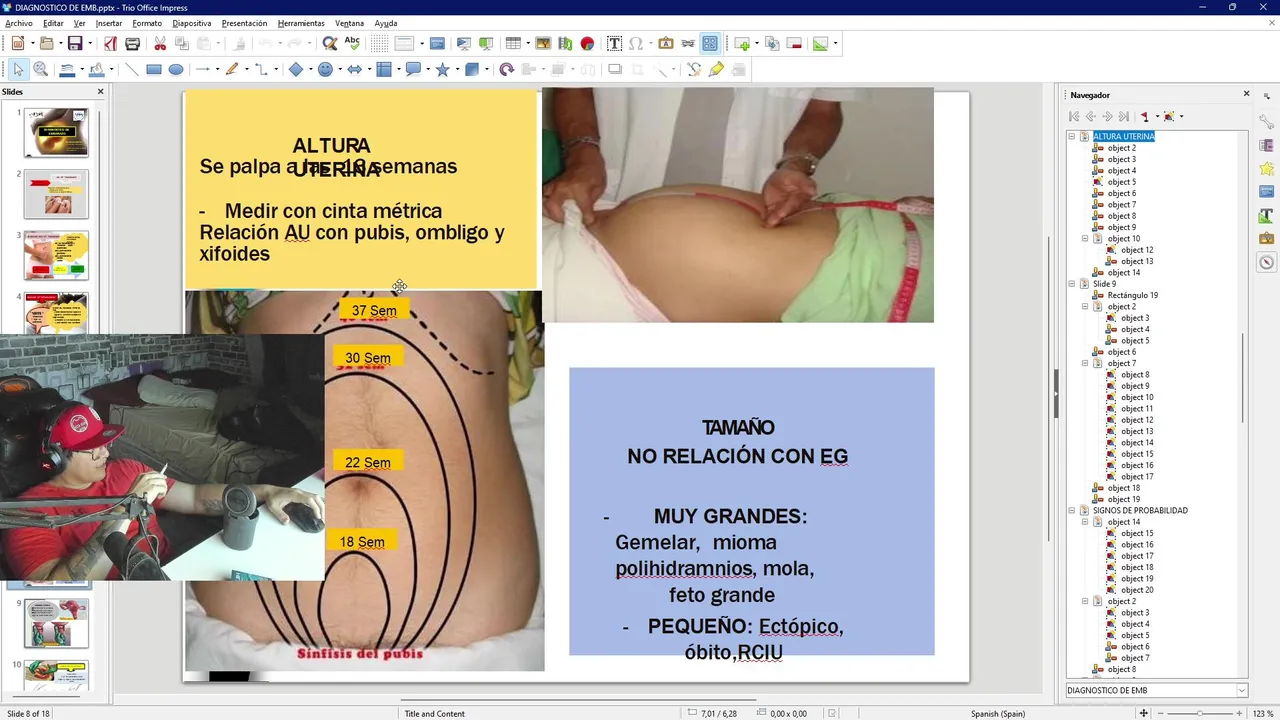Click the Print icon

click(132, 43)
